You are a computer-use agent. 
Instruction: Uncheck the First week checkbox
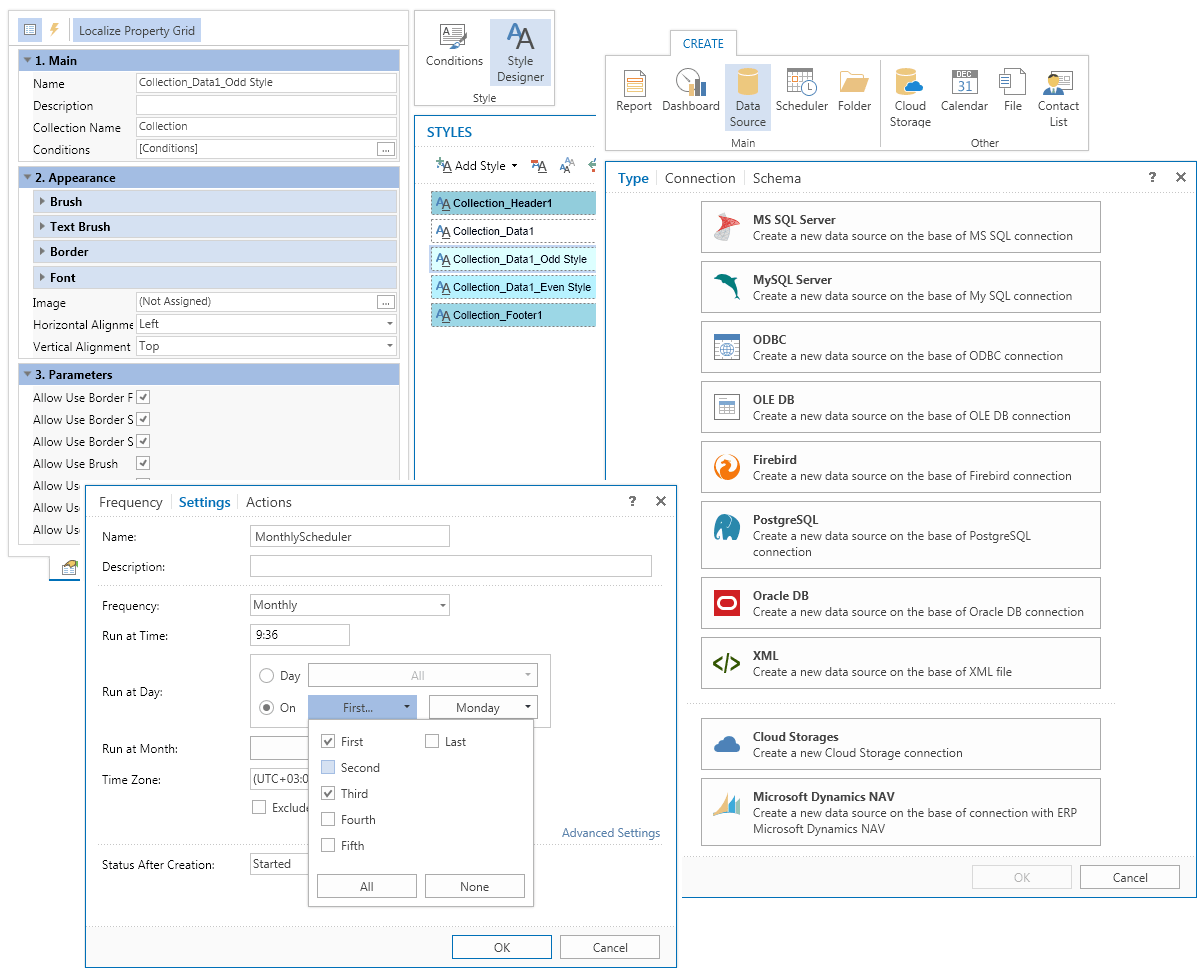[x=328, y=741]
